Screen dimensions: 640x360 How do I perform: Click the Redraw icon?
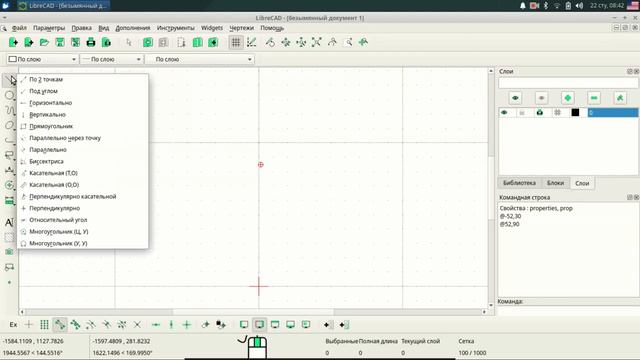(x=270, y=42)
